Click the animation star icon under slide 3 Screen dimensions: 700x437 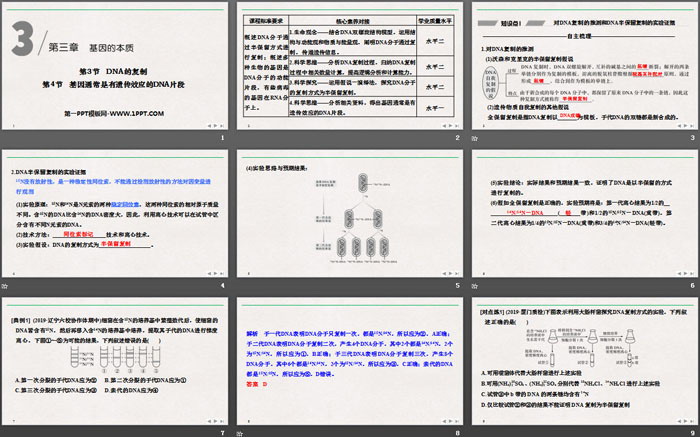[x=475, y=138]
